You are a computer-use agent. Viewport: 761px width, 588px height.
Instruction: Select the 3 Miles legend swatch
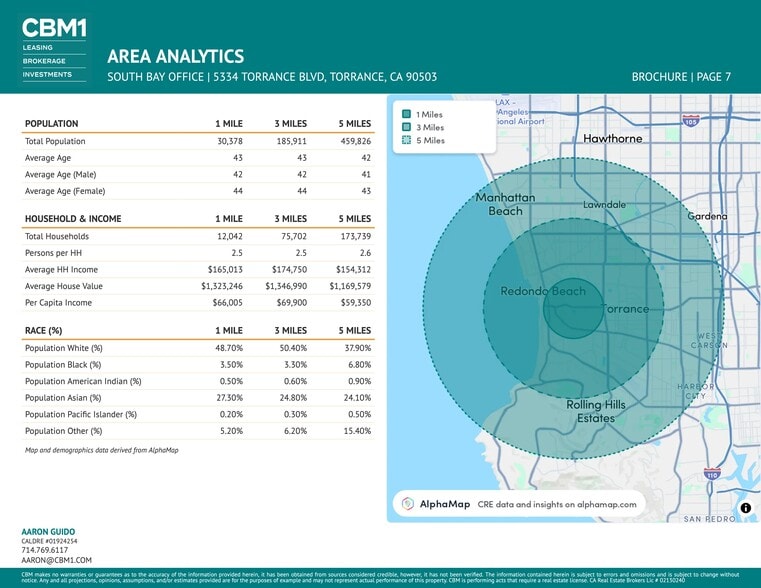(x=406, y=127)
